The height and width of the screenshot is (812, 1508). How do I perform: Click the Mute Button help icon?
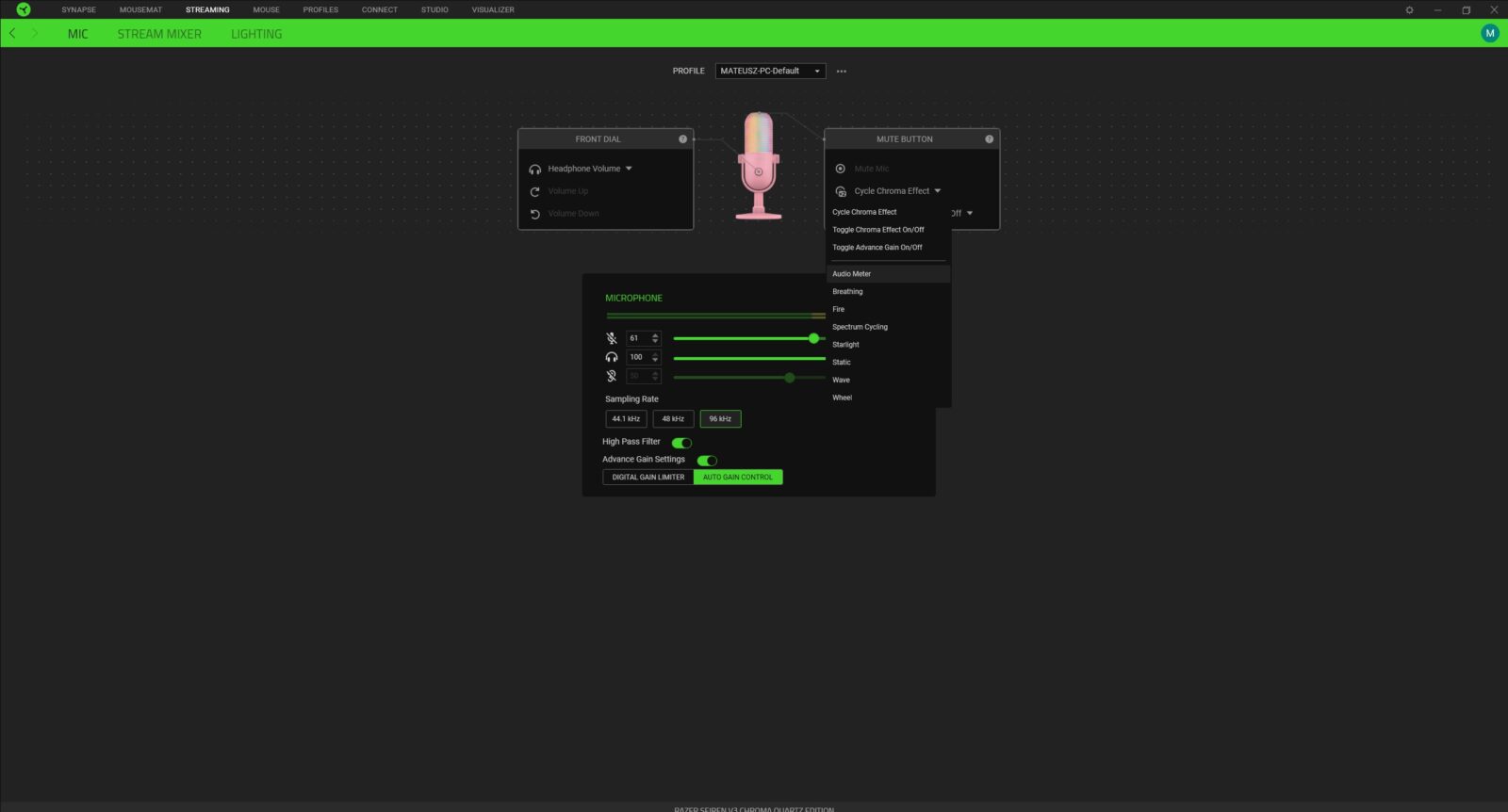pos(989,139)
